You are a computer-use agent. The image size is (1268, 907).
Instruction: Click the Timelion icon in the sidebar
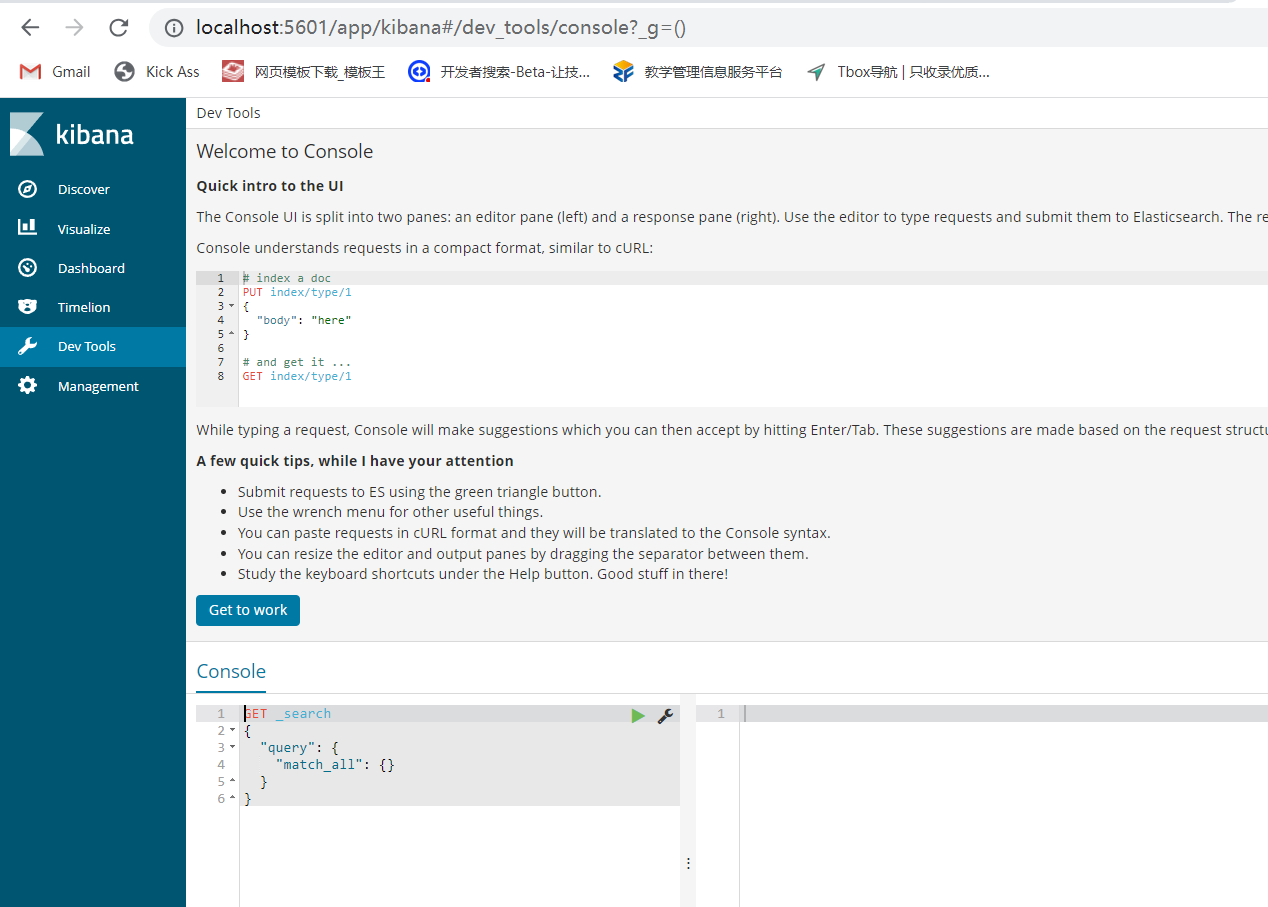tap(28, 307)
